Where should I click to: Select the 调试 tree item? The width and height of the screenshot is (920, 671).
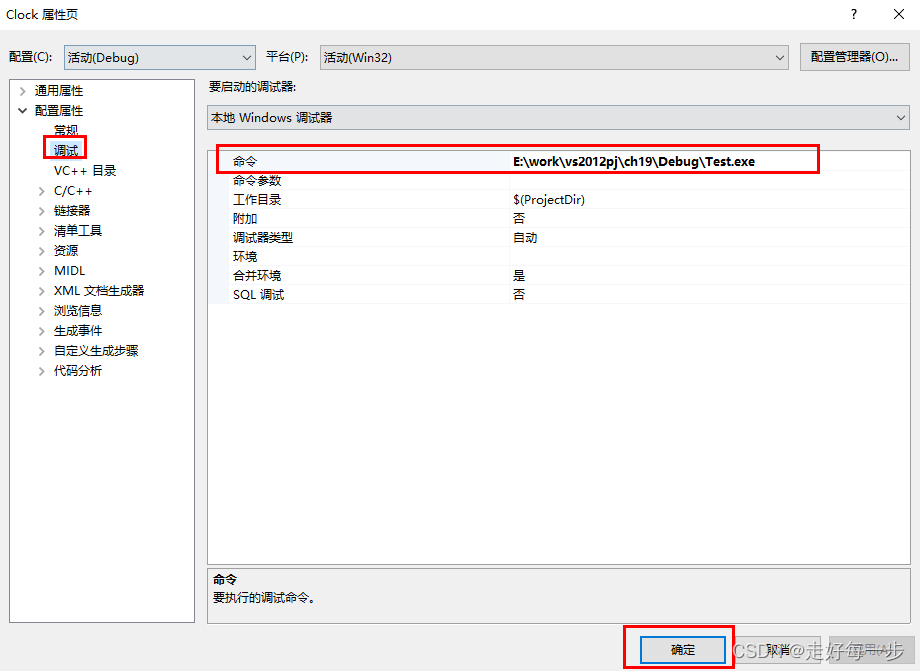[x=65, y=149]
